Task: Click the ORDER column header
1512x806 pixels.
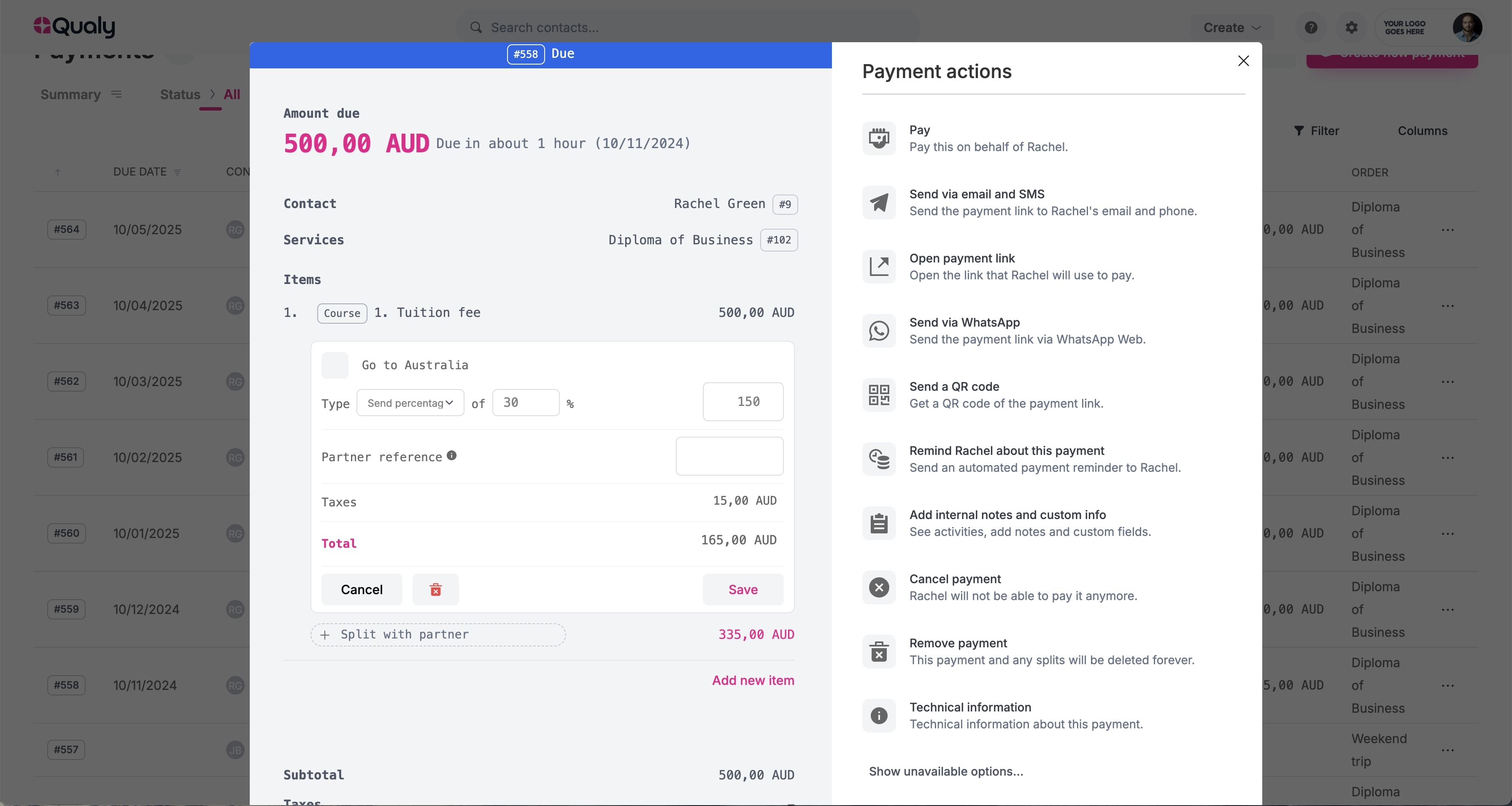Action: [1369, 173]
